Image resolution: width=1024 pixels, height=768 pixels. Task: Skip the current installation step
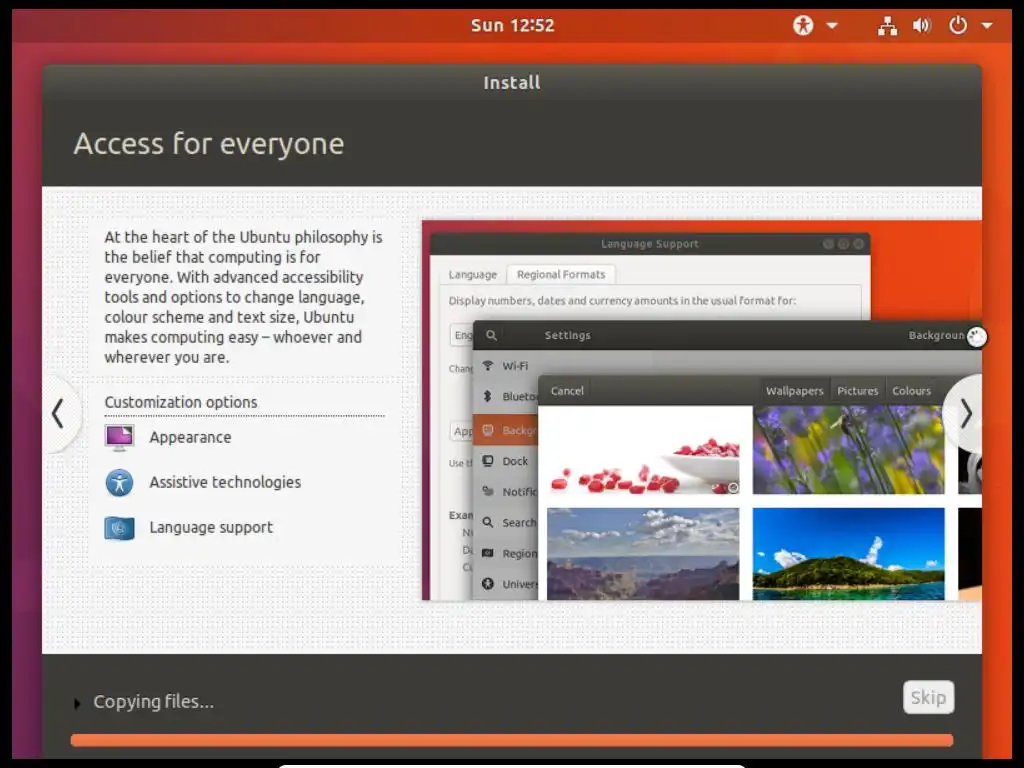[x=929, y=697]
